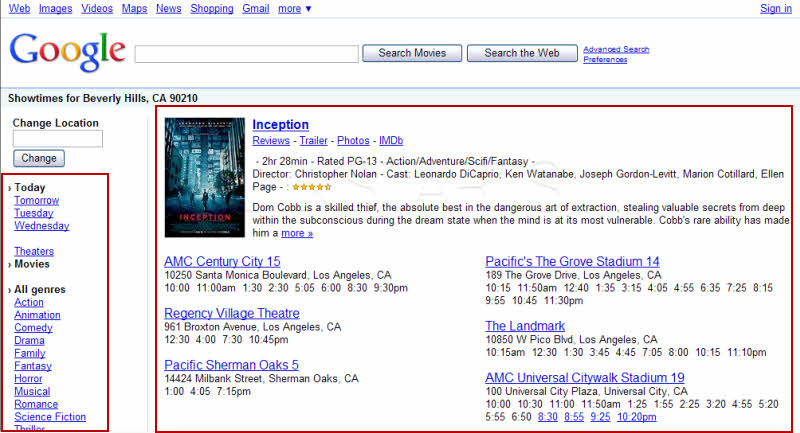The width and height of the screenshot is (800, 433).
Task: Focus the movie search text box
Action: pyautogui.click(x=246, y=54)
